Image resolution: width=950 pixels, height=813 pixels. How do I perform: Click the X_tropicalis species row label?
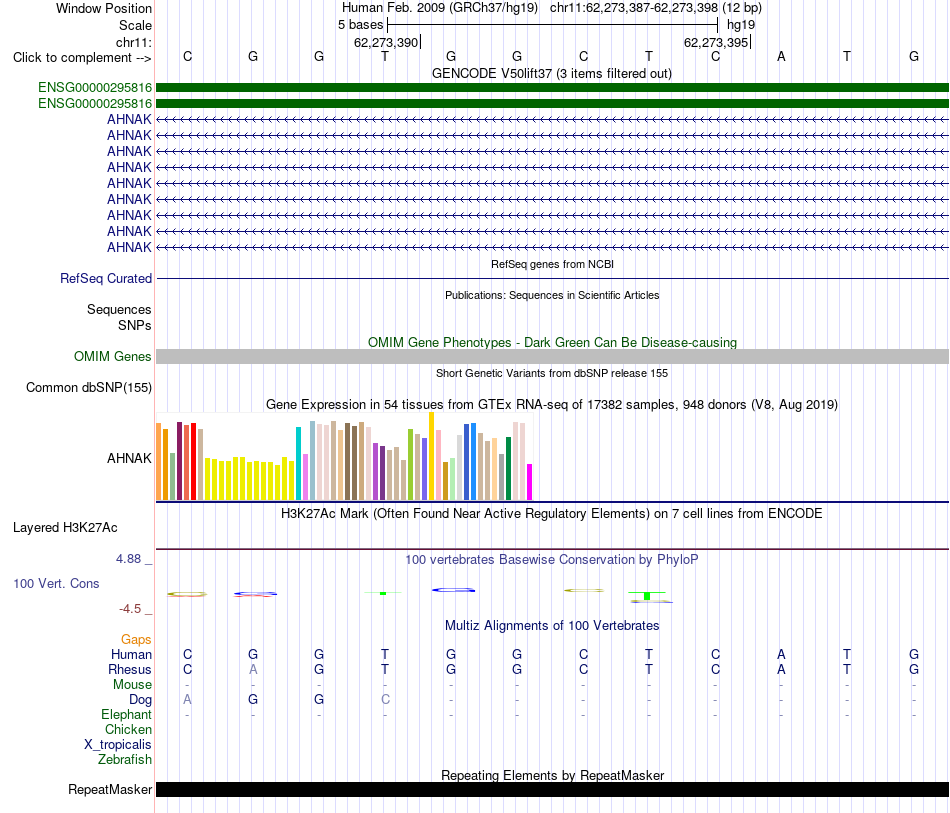[x=118, y=745]
